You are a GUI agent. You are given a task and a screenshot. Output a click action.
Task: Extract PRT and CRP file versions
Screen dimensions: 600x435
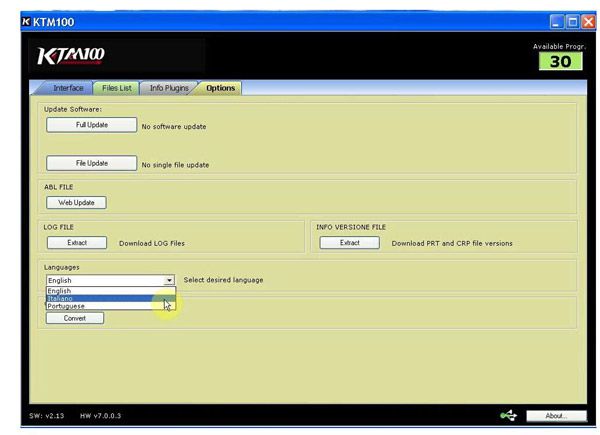(349, 243)
